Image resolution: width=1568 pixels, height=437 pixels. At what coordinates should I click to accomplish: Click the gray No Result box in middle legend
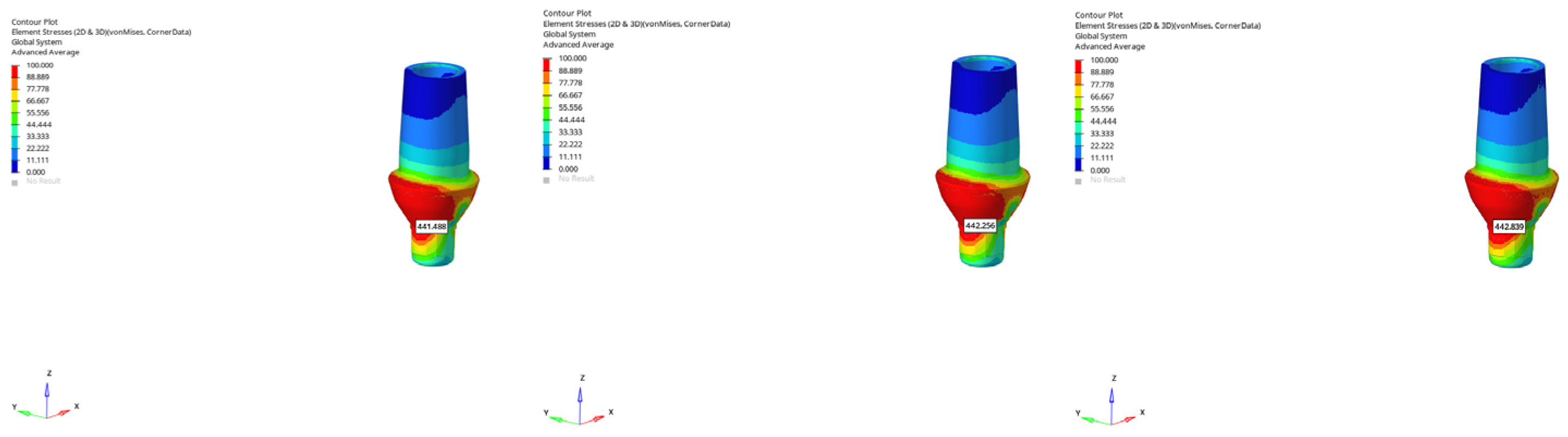tap(547, 180)
